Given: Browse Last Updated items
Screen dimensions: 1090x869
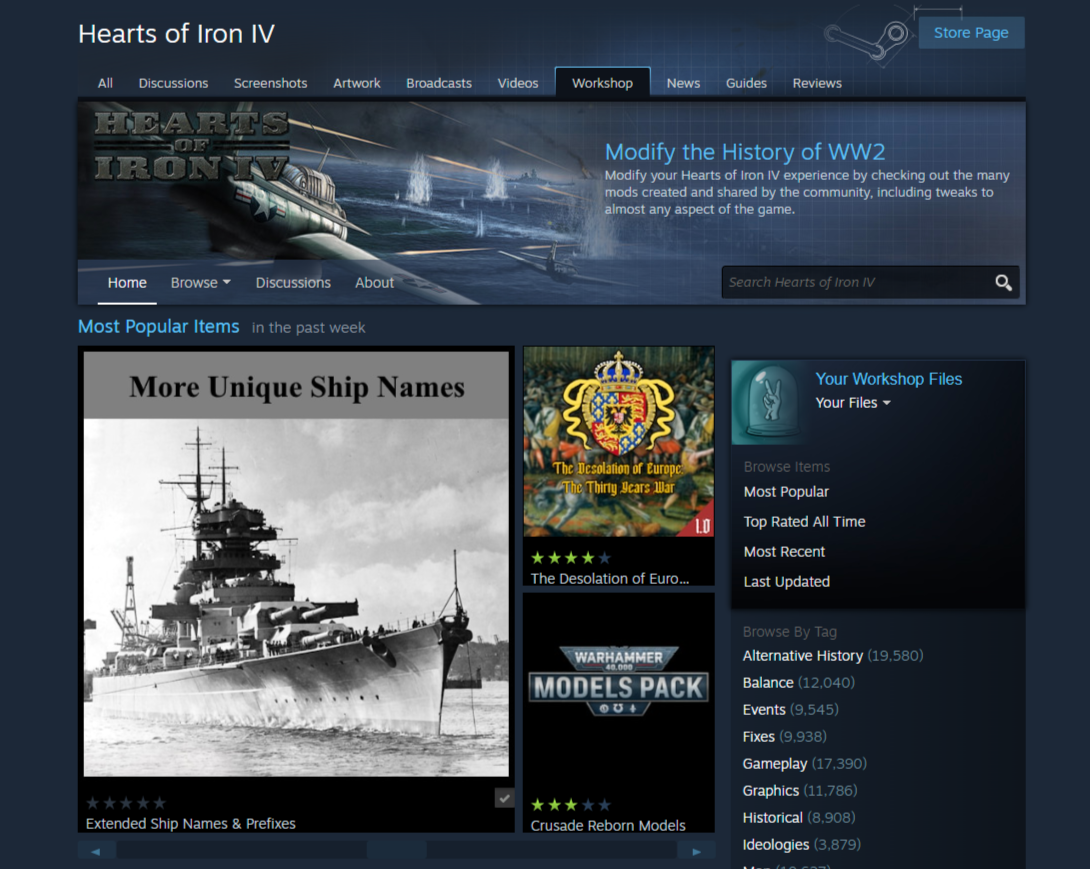Looking at the screenshot, I should [x=786, y=581].
